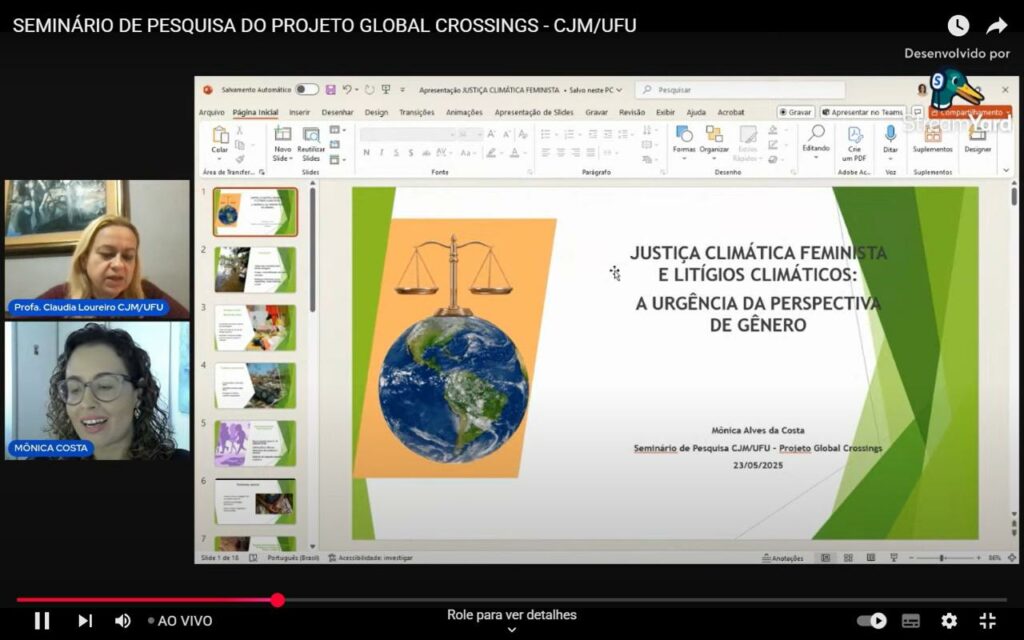Image resolution: width=1024 pixels, height=640 pixels.
Task: Open the Revisão tab
Action: pyautogui.click(x=632, y=112)
